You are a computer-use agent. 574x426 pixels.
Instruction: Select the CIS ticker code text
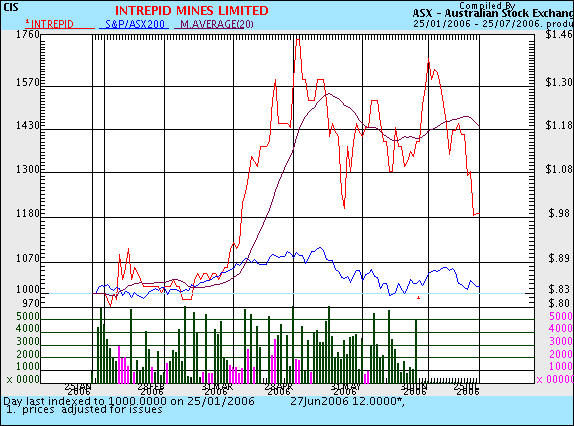[11, 7]
